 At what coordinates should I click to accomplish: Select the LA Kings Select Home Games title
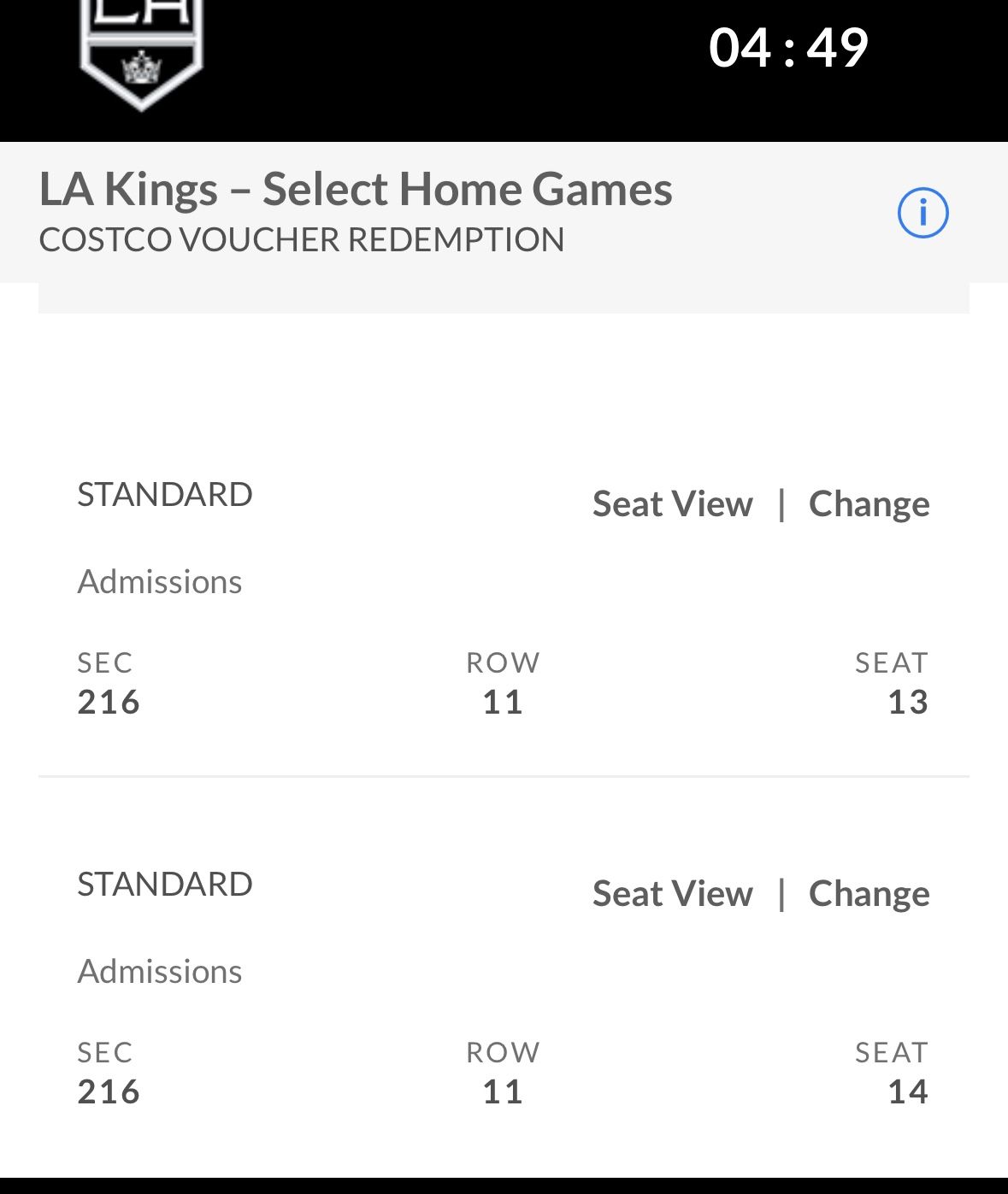[356, 189]
